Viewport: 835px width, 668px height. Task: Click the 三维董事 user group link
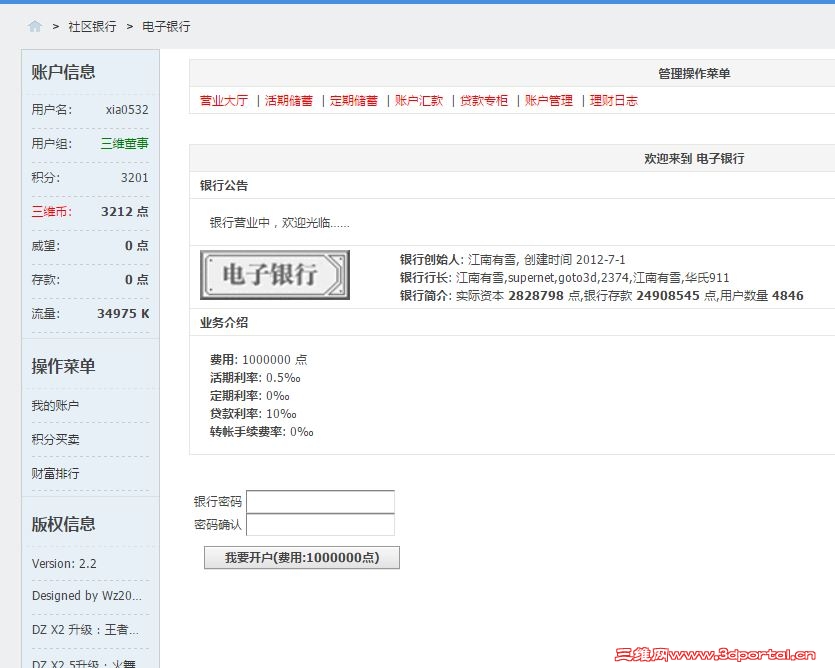click(125, 143)
